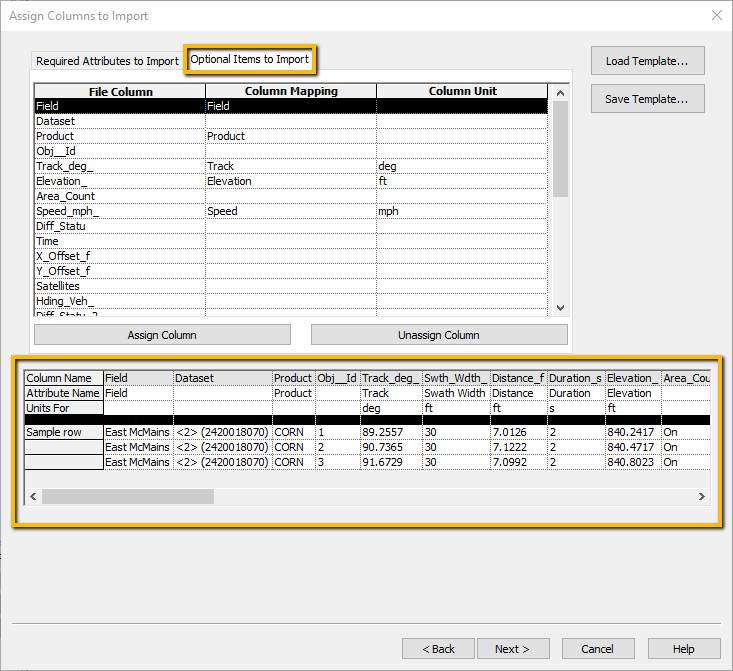This screenshot has width=733, height=671.
Task: Click the mph unit cell
Action: pos(462,211)
